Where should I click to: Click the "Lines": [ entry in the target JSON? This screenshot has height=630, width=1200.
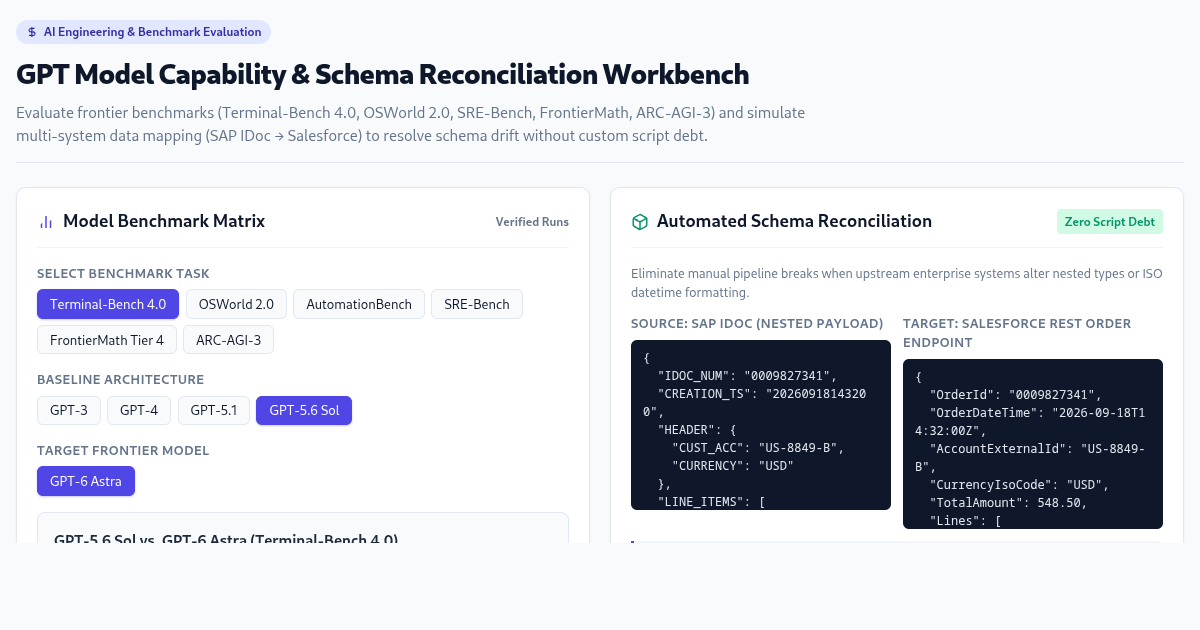point(966,520)
